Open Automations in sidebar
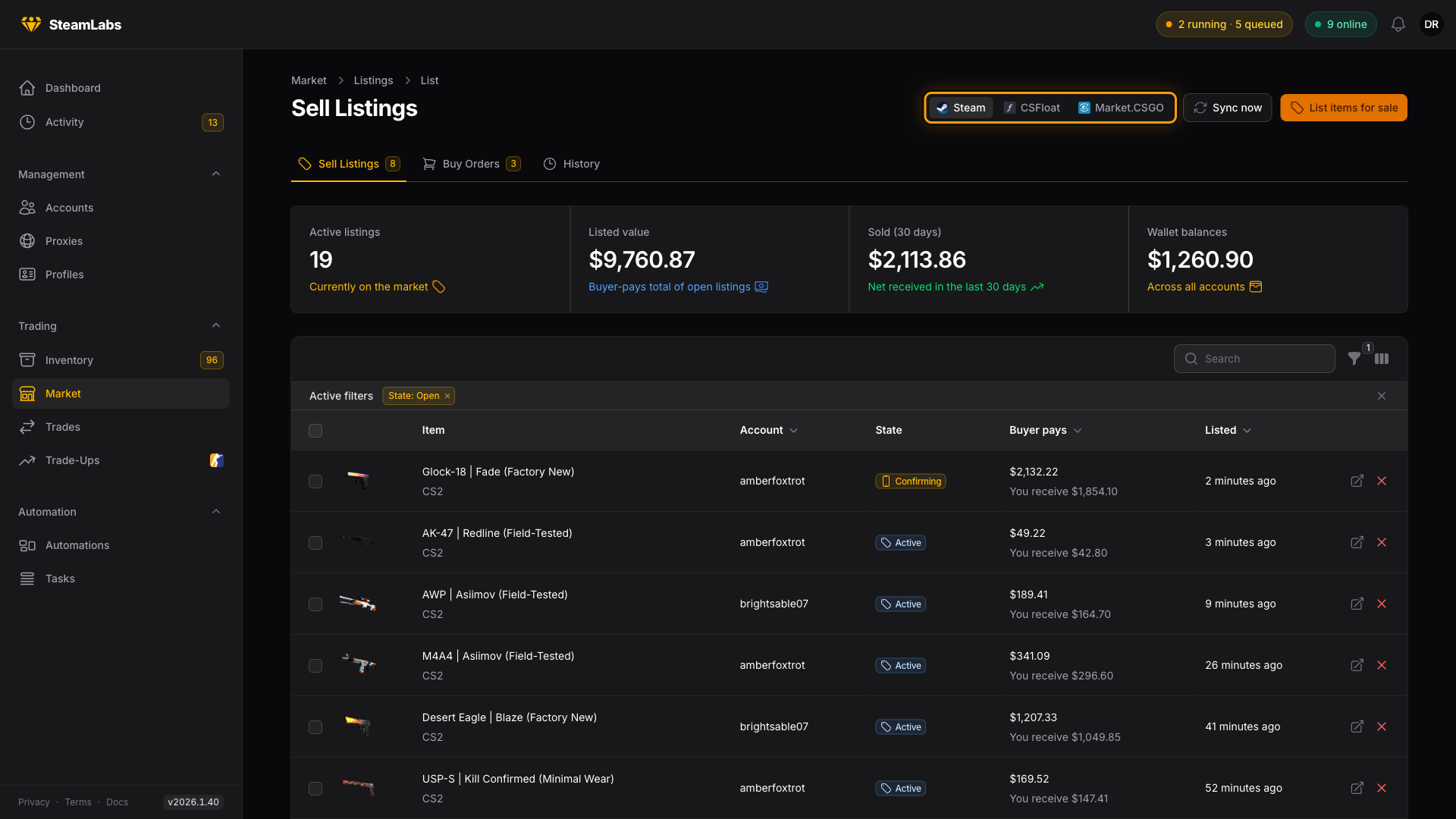The image size is (1456, 819). coord(121,545)
